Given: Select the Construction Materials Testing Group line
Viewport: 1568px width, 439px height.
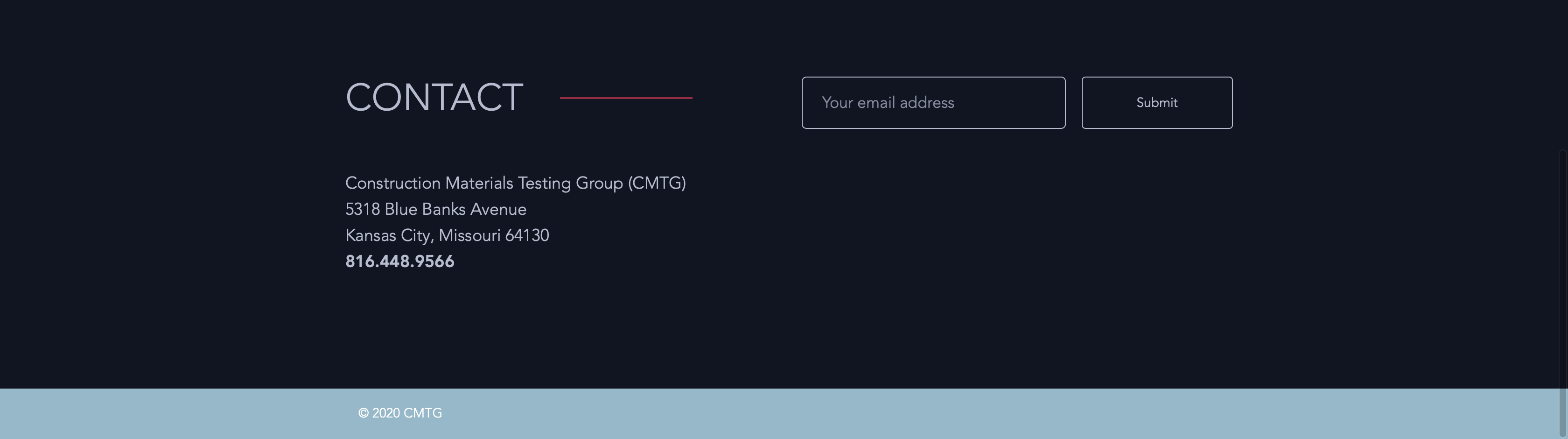Looking at the screenshot, I should click(515, 183).
